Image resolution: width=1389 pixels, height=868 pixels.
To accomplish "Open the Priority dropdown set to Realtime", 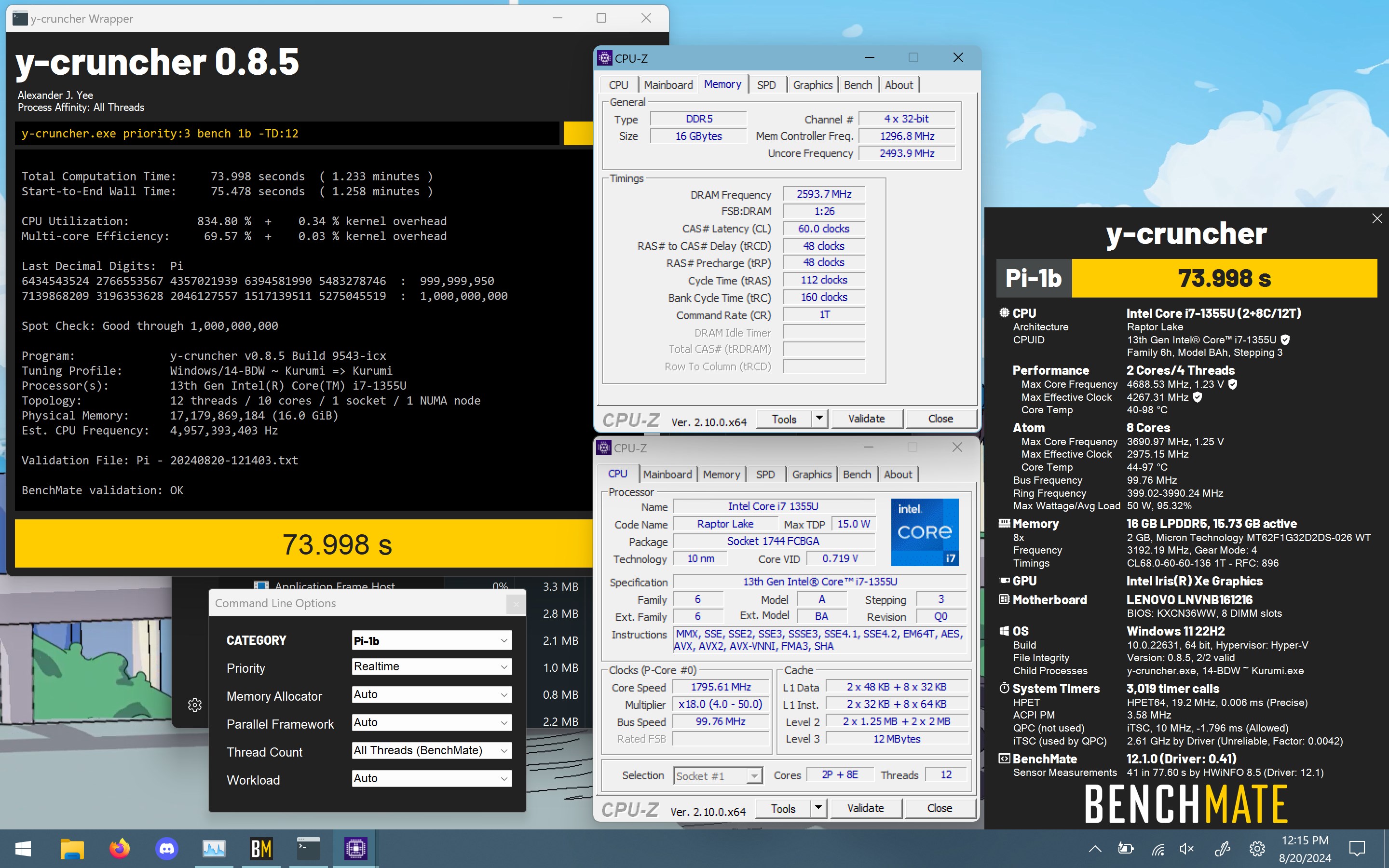I will (x=432, y=666).
